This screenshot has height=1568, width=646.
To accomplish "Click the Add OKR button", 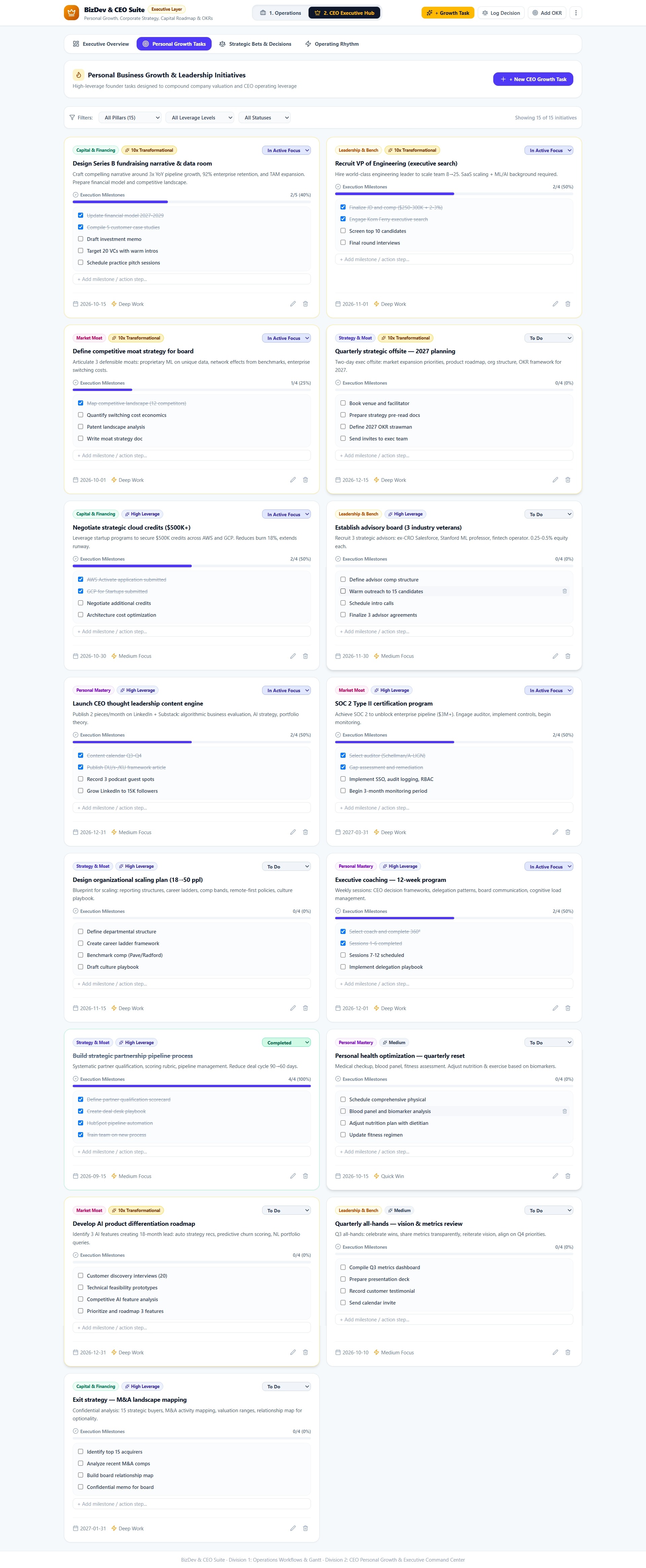I will click(x=547, y=13).
